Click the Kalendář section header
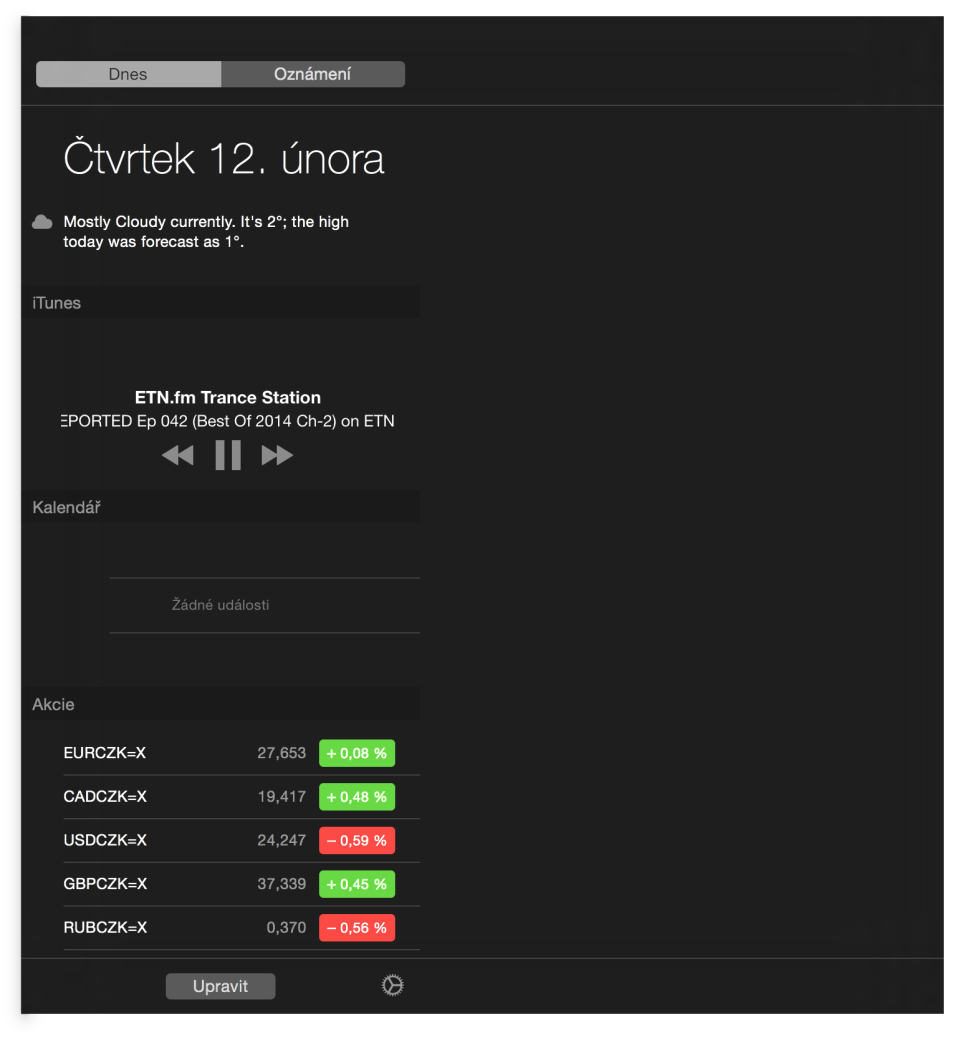 point(66,507)
